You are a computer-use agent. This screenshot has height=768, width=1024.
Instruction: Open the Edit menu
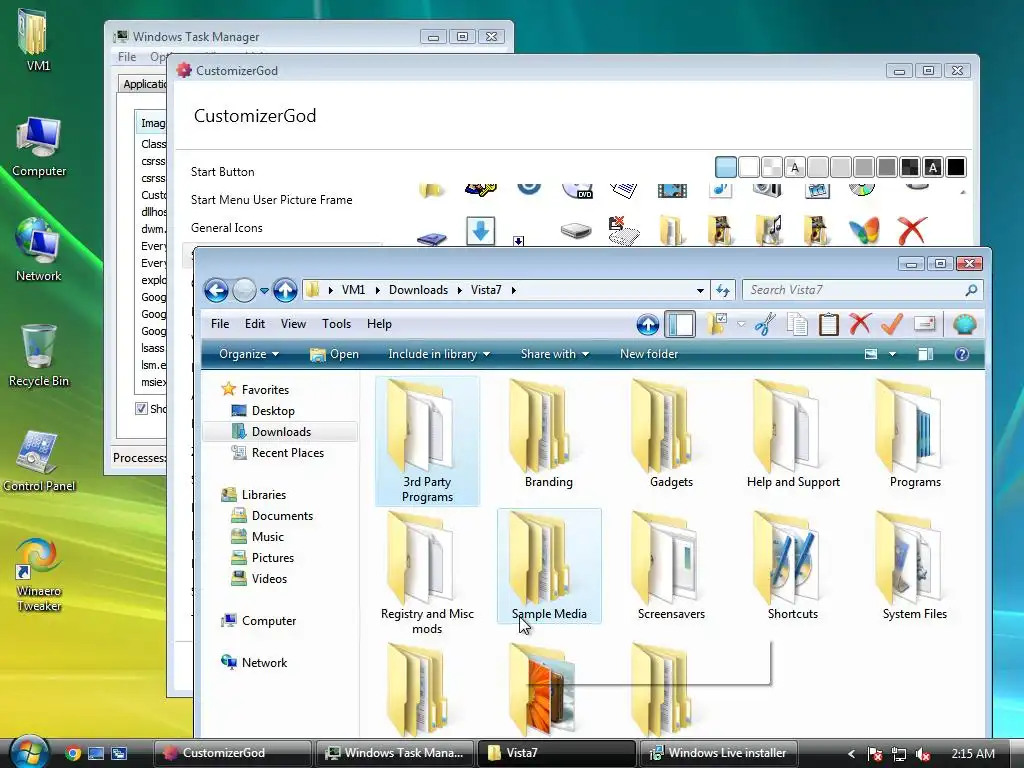point(255,324)
